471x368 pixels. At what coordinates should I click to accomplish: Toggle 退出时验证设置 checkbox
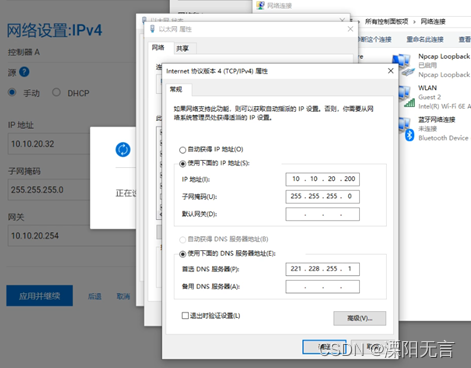click(185, 315)
